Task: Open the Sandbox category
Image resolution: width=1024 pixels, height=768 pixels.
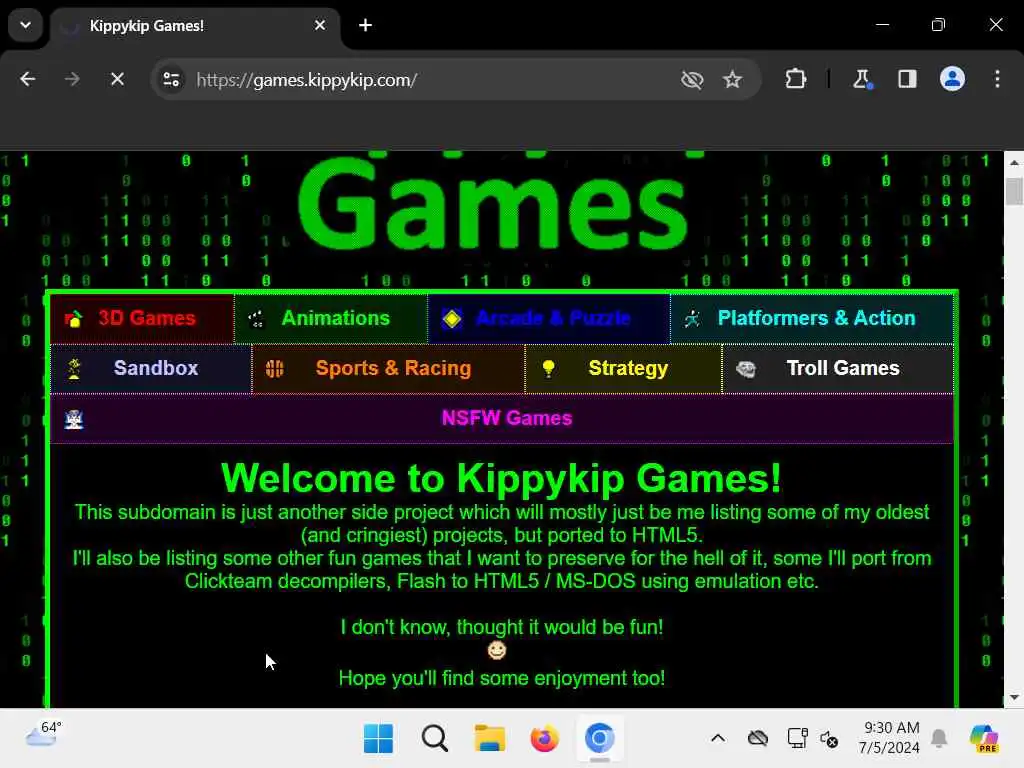Action: pyautogui.click(x=151, y=369)
